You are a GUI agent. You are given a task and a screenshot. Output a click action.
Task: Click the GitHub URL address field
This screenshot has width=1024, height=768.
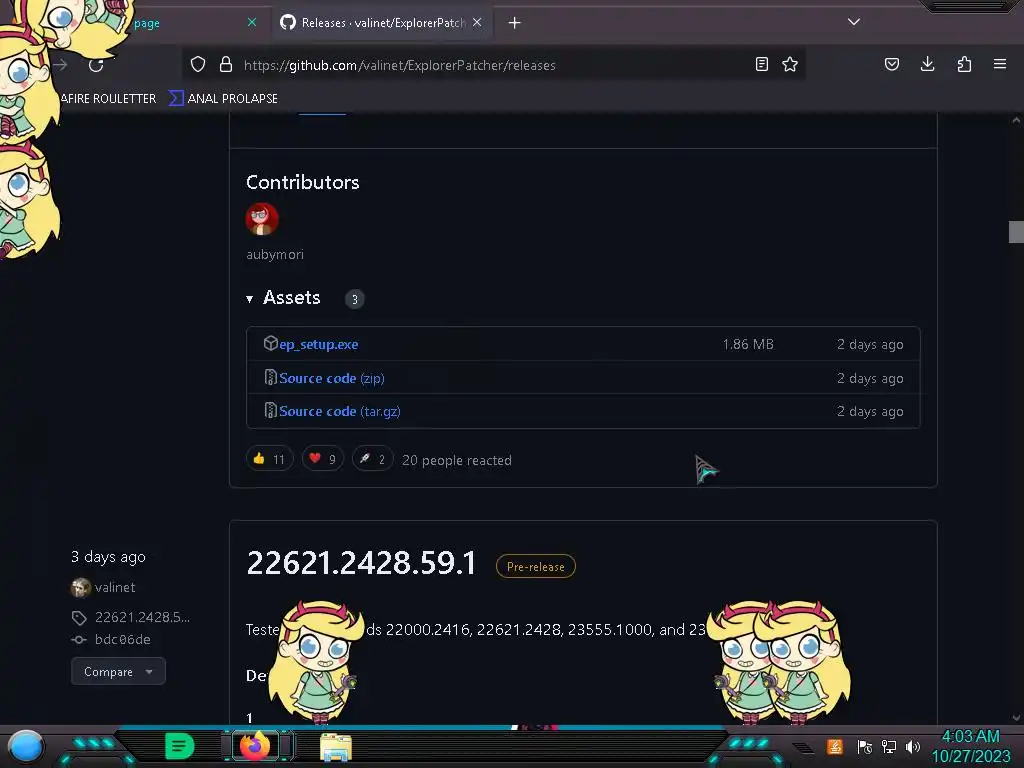tap(493, 65)
